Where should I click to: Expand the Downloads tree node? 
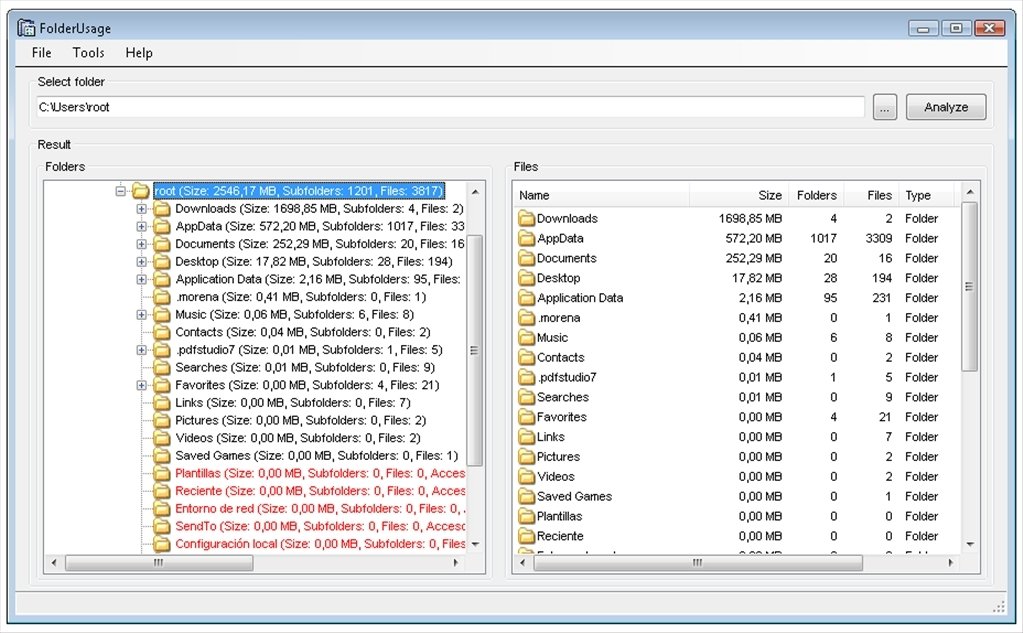click(x=141, y=209)
